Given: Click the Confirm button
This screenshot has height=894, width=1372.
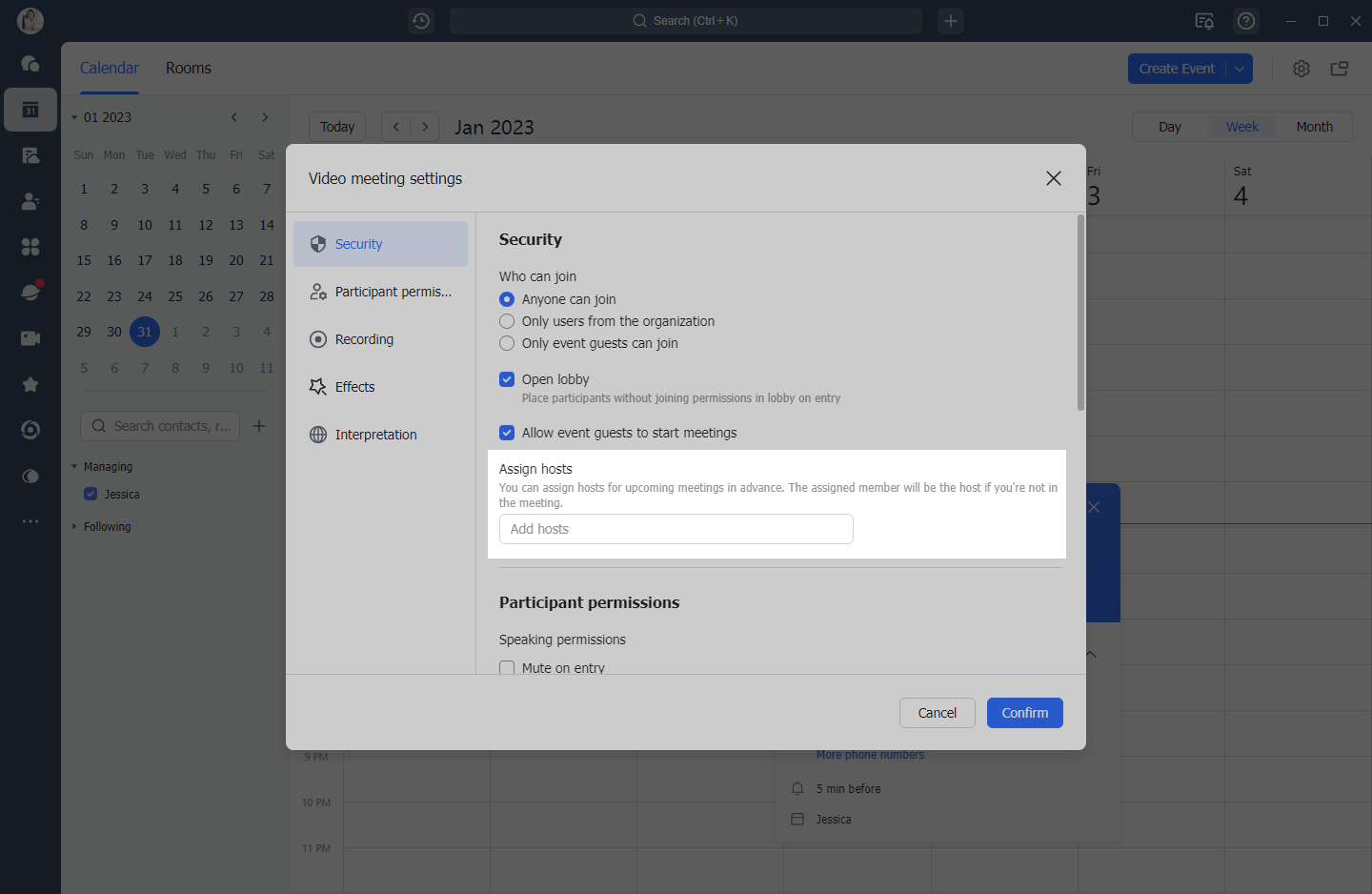Looking at the screenshot, I should 1024,712.
